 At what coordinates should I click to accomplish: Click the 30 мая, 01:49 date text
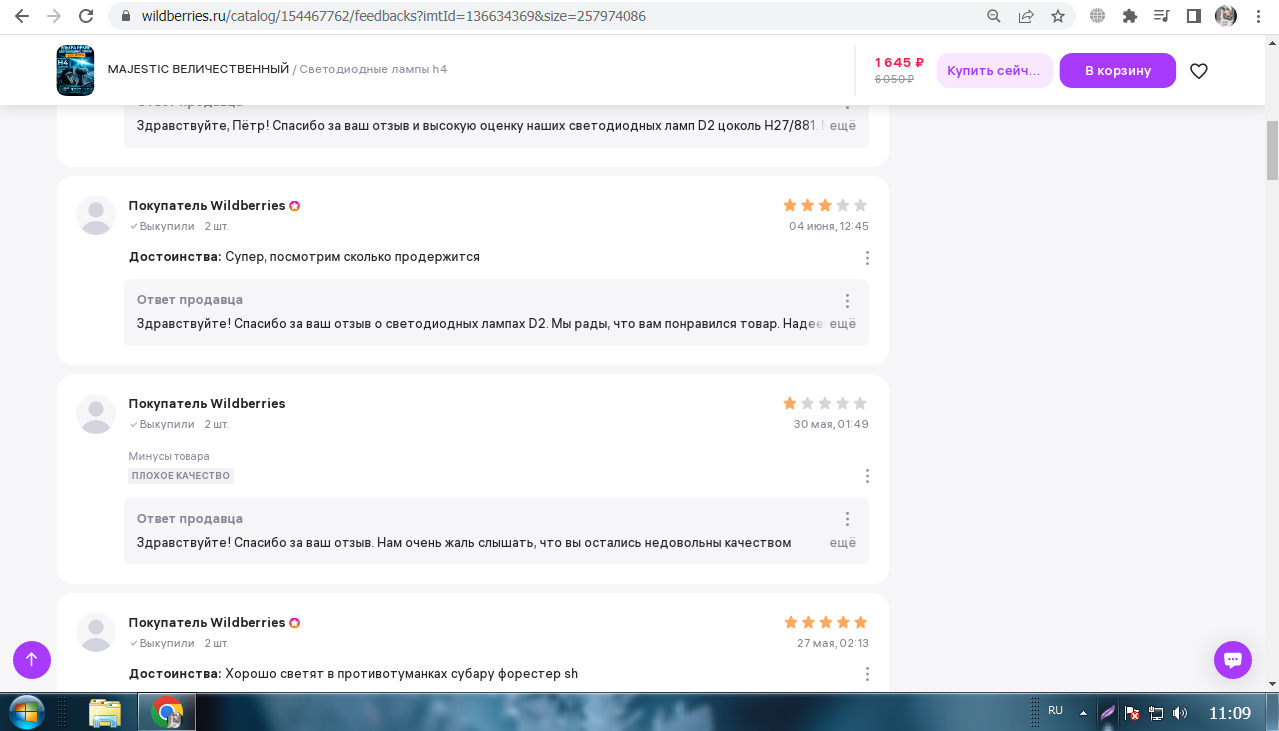tap(831, 424)
